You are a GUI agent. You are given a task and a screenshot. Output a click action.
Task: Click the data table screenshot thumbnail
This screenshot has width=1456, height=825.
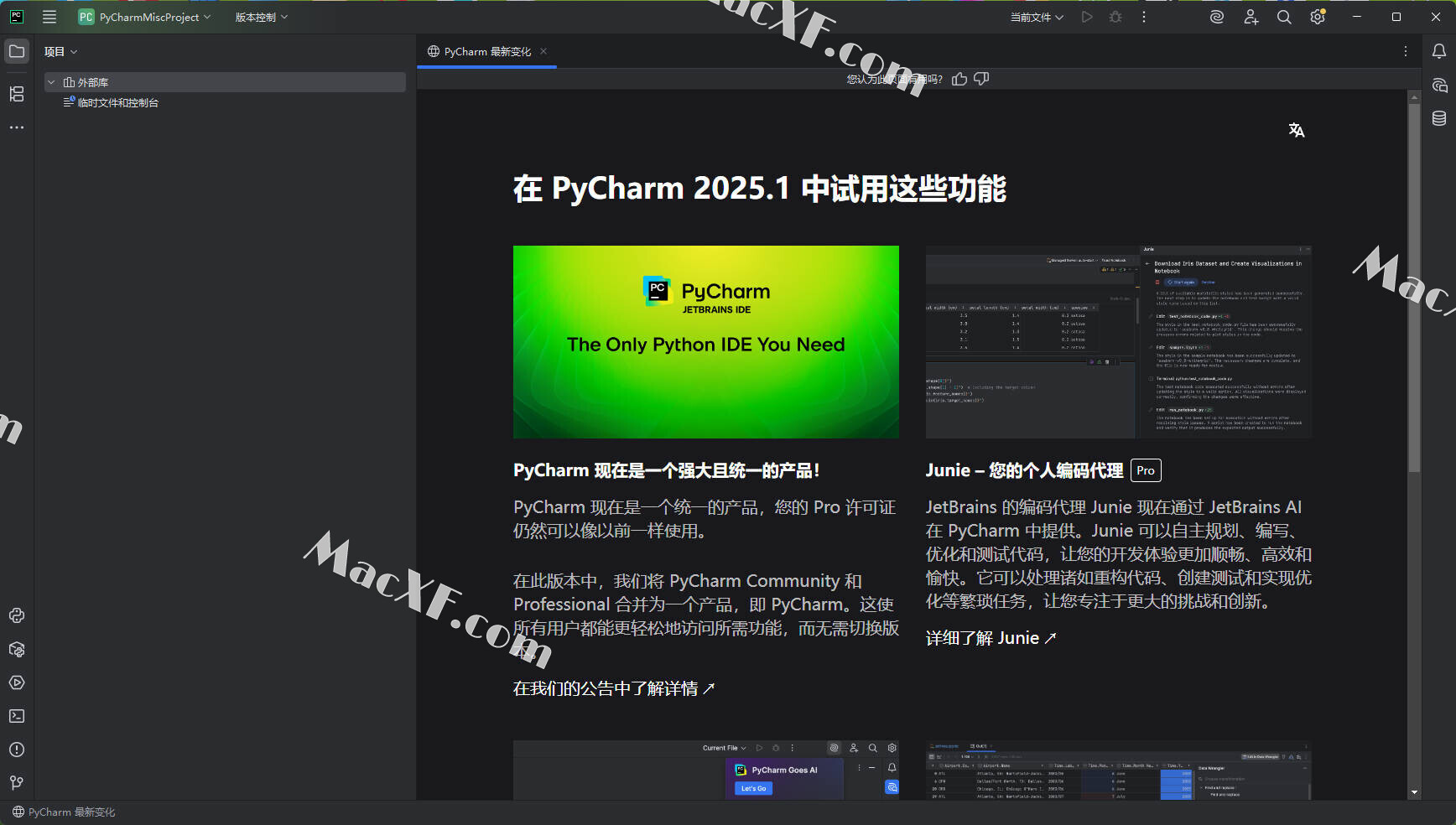[x=1119, y=770]
